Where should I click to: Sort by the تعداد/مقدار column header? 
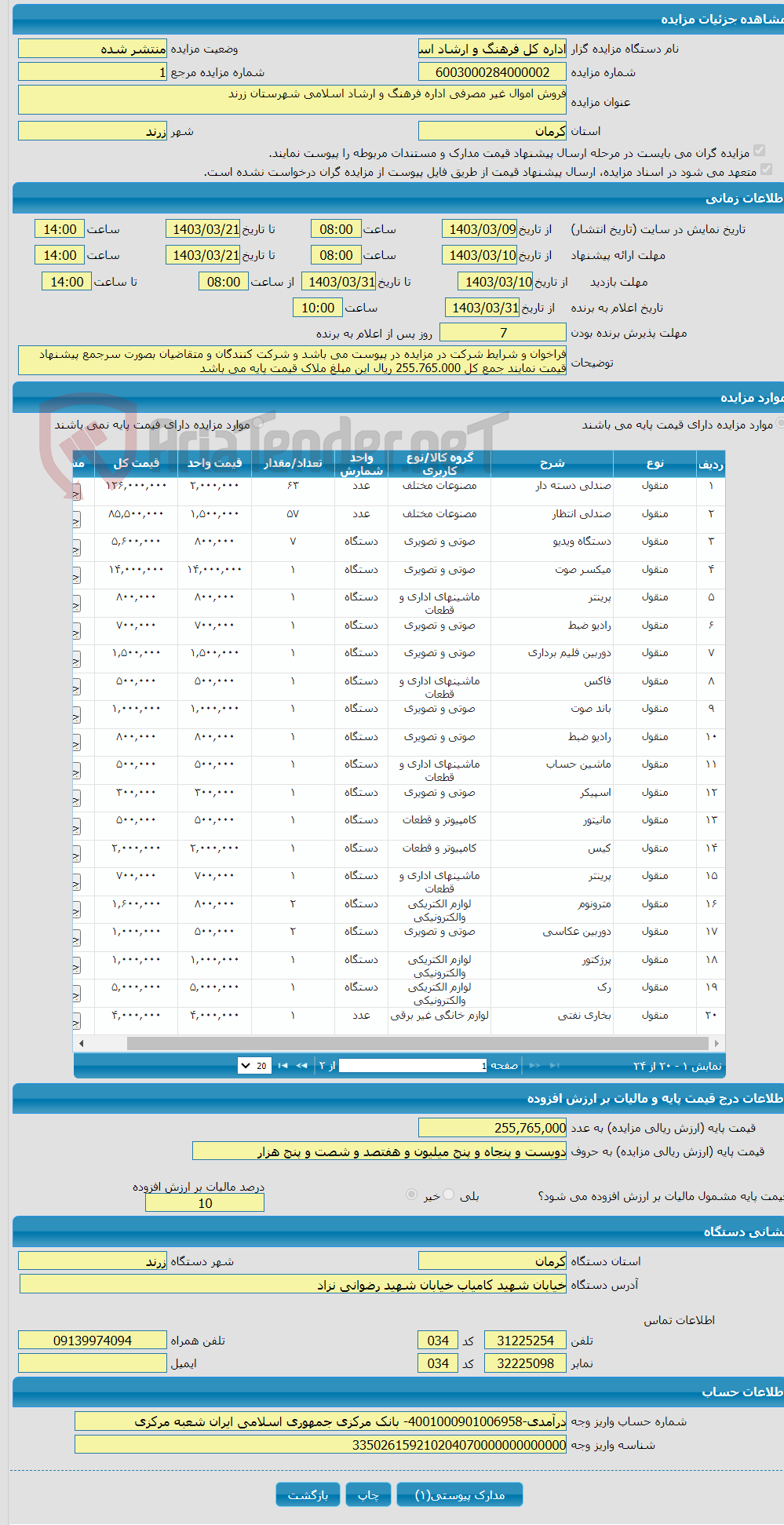coord(293,464)
